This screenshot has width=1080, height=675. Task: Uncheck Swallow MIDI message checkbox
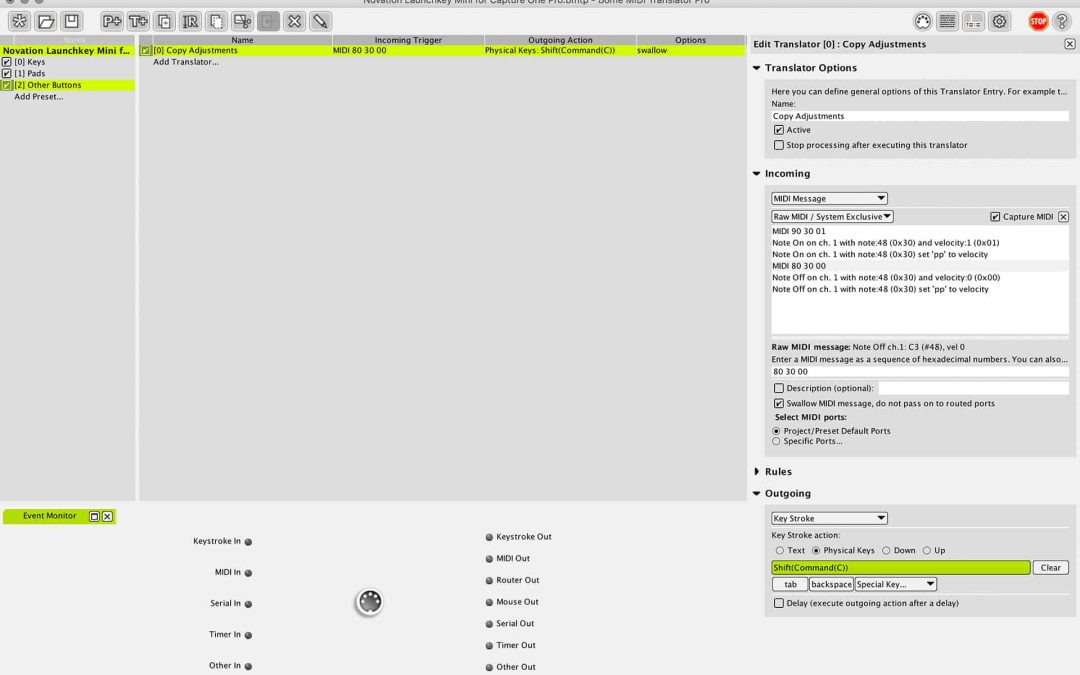point(779,403)
